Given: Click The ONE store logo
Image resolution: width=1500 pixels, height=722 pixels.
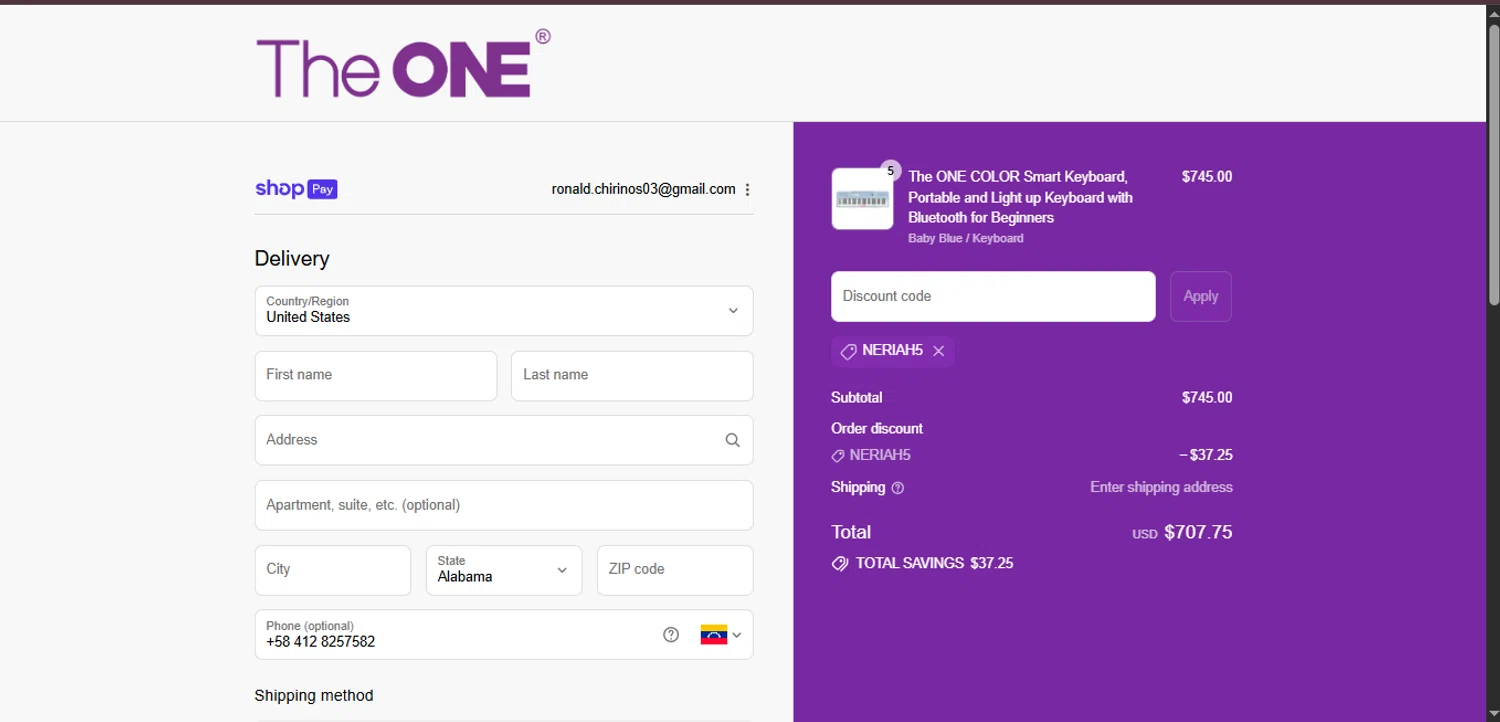Looking at the screenshot, I should (403, 63).
